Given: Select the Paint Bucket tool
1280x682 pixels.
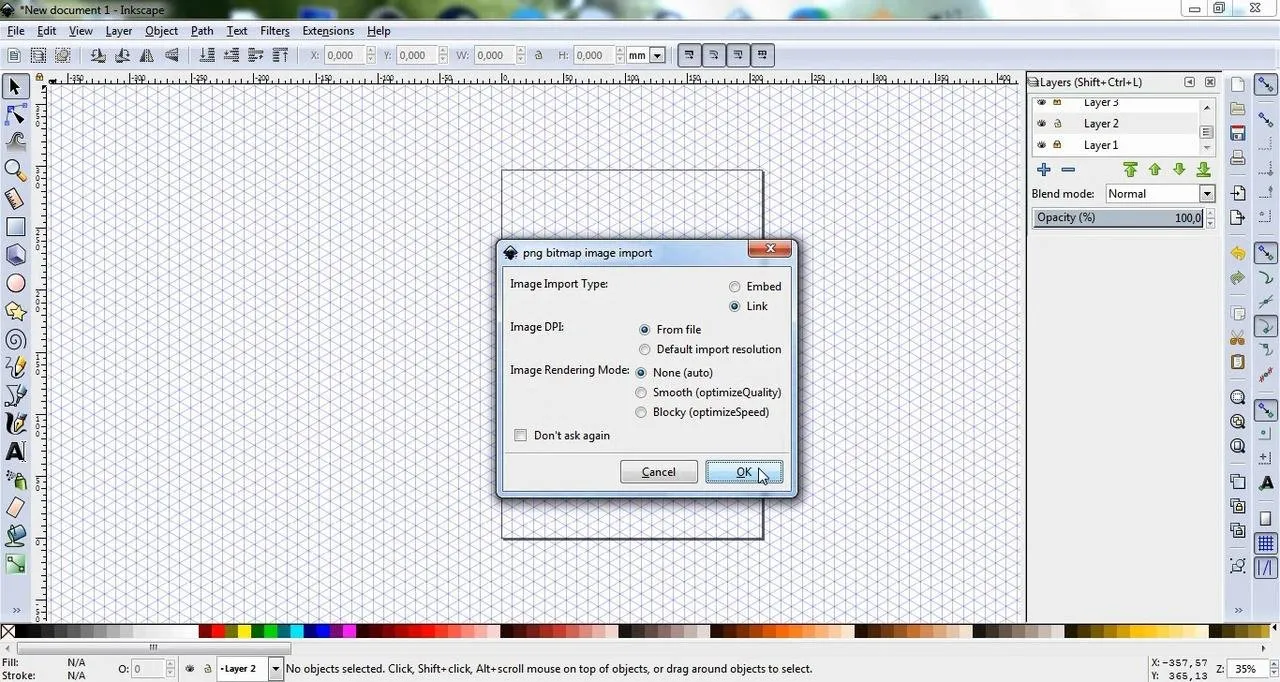Looking at the screenshot, I should [15, 536].
